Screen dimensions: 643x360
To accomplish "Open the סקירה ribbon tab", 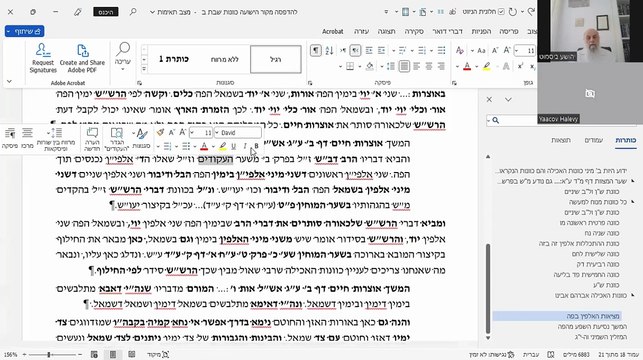I will (x=414, y=31).
